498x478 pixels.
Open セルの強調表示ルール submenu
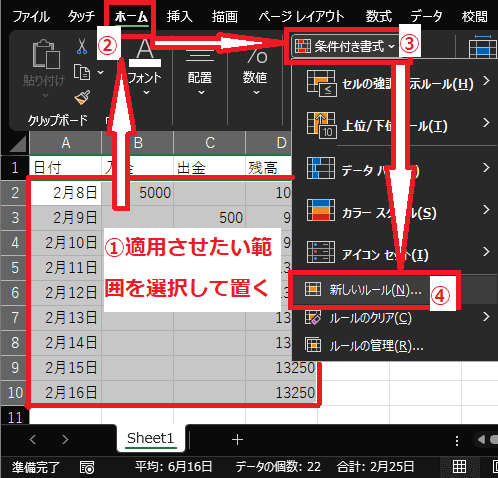point(395,83)
